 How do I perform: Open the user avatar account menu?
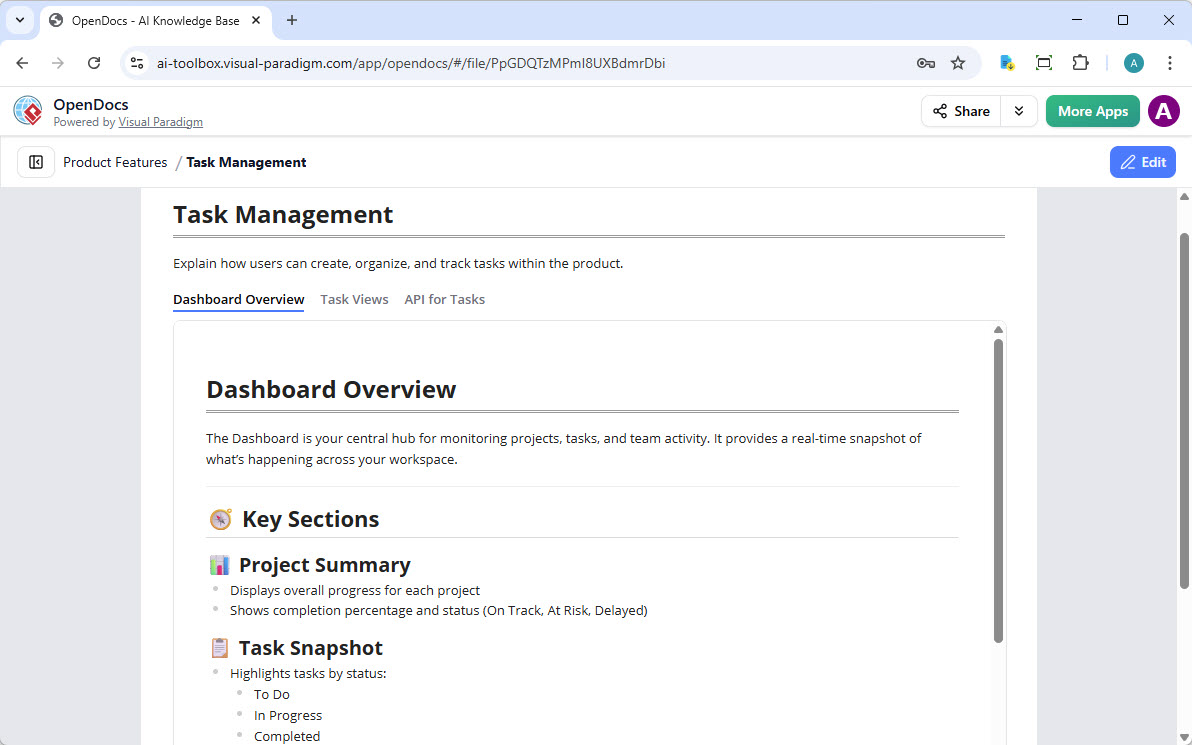[1163, 111]
